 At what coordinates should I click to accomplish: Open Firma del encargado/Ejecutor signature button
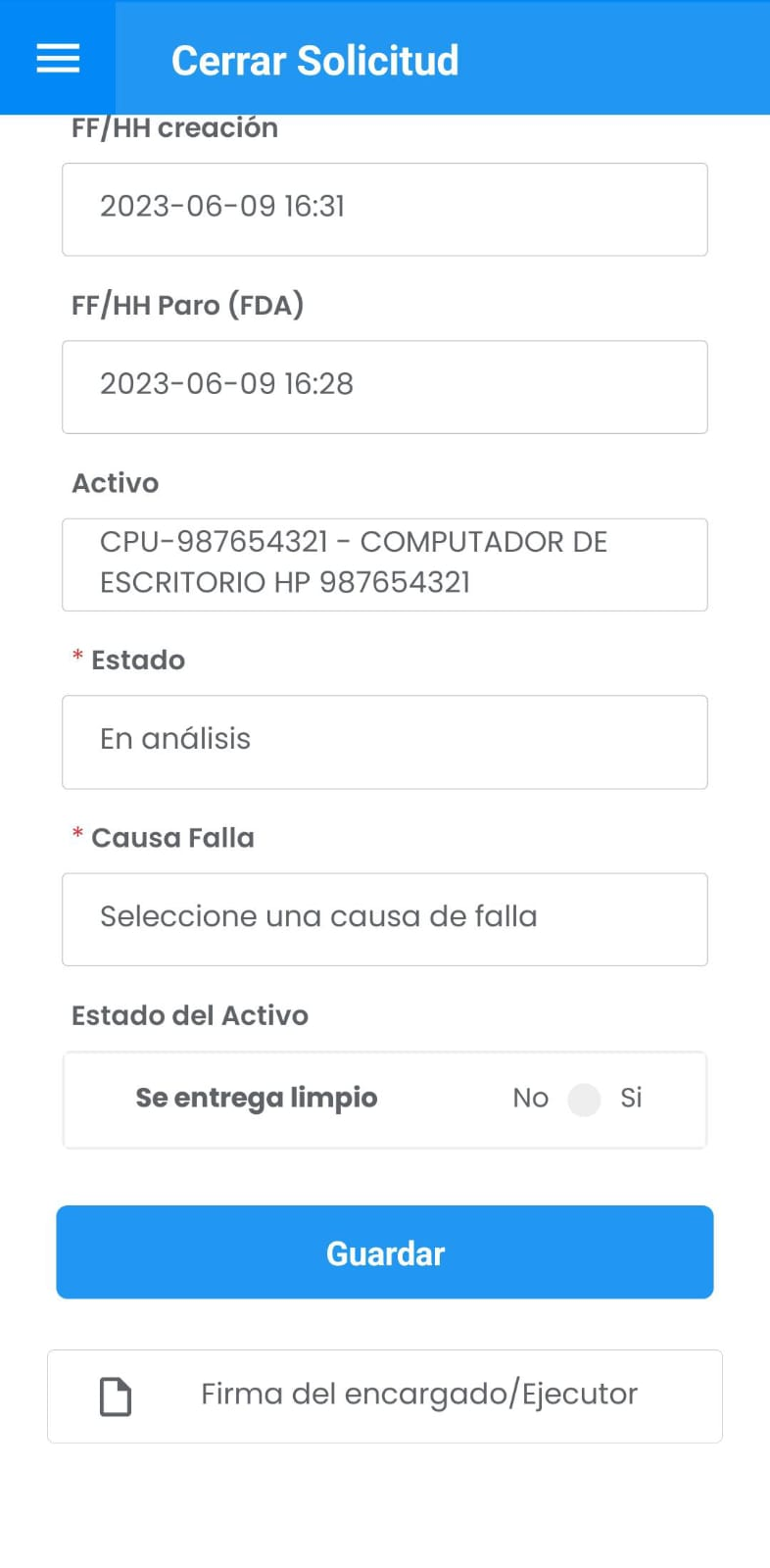click(x=385, y=1396)
